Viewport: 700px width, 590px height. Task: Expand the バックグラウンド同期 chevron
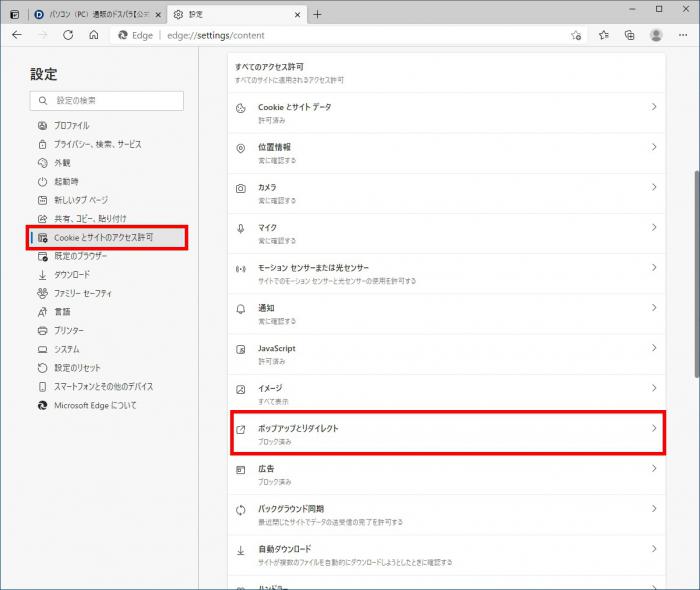click(x=654, y=508)
